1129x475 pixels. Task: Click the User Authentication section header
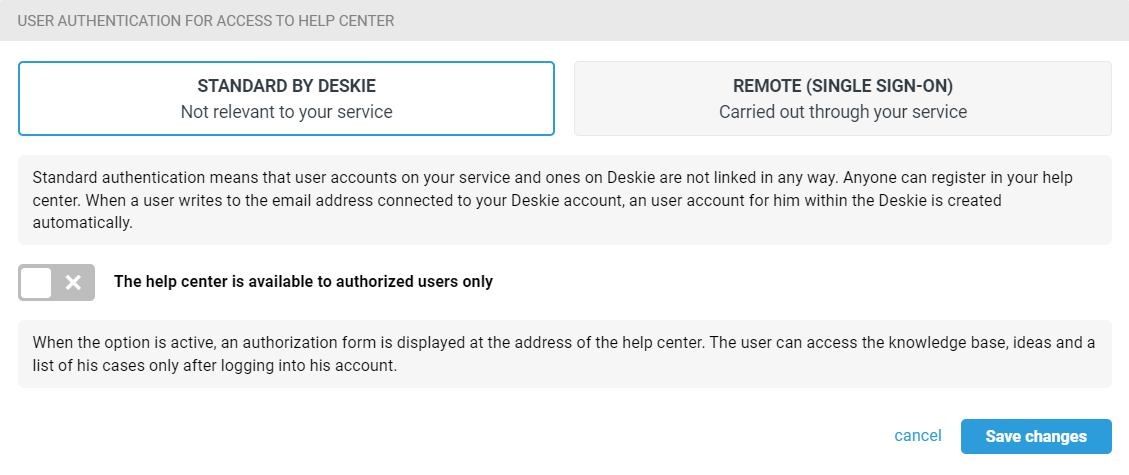pyautogui.click(x=205, y=20)
